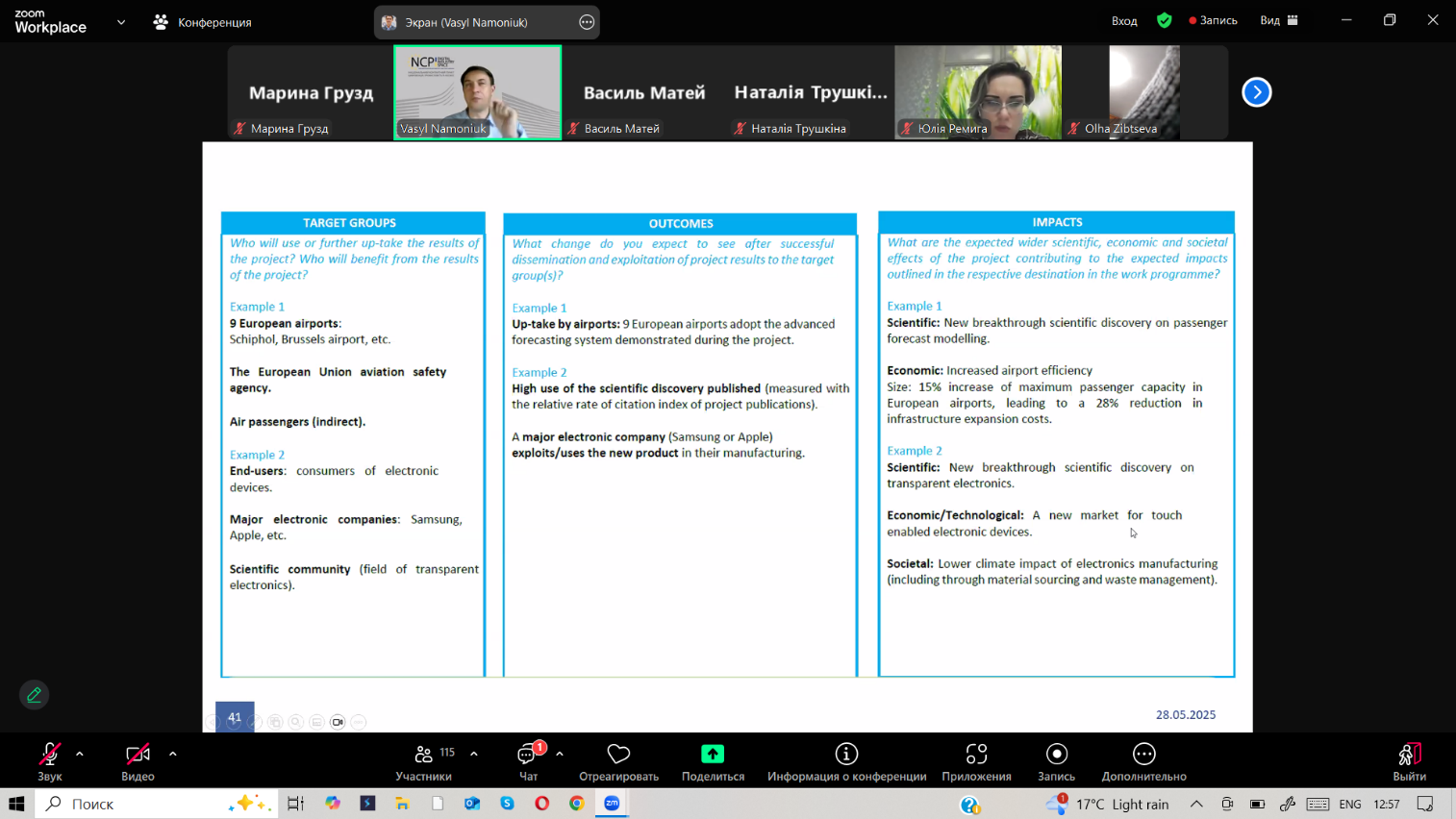Click the red Запись recording indicator at top

coord(1213,20)
